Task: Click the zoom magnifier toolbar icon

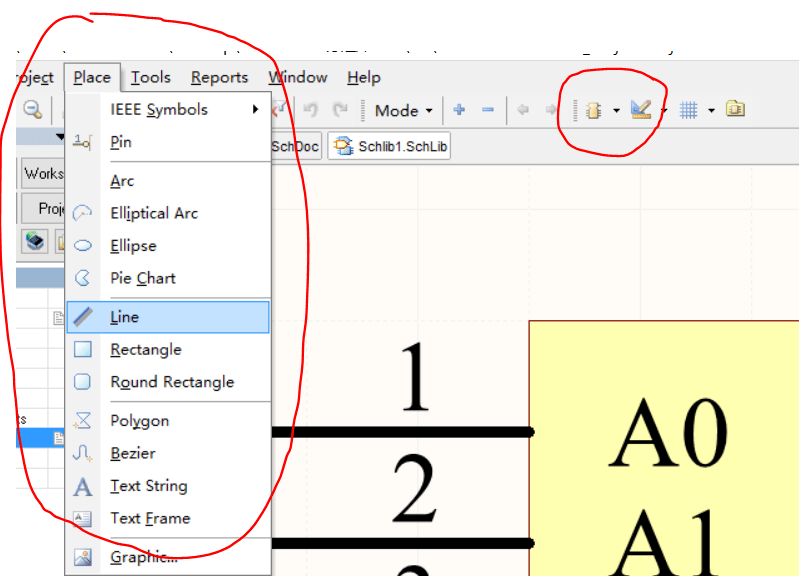Action: (33, 110)
